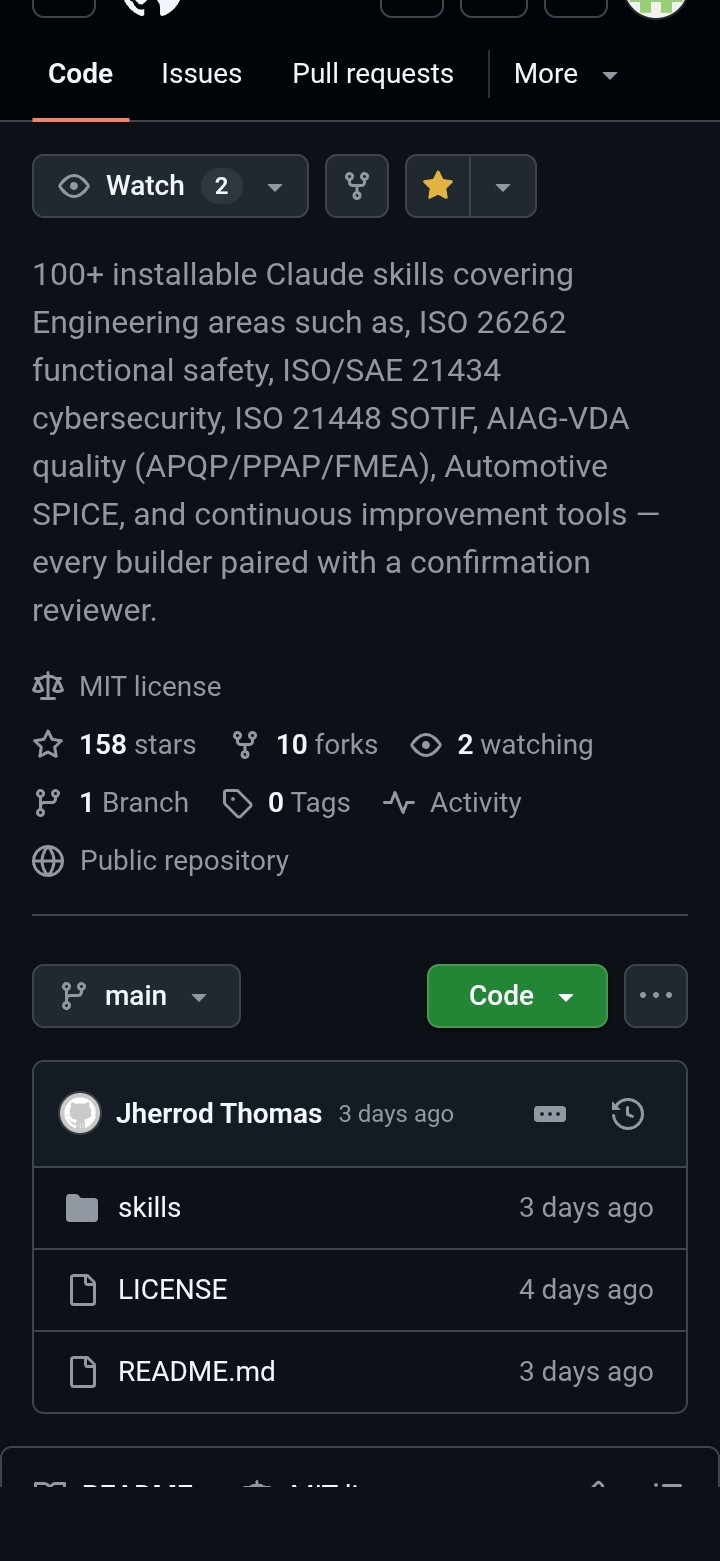Open the star lists dropdown arrow
The width and height of the screenshot is (720, 1561).
pos(503,186)
